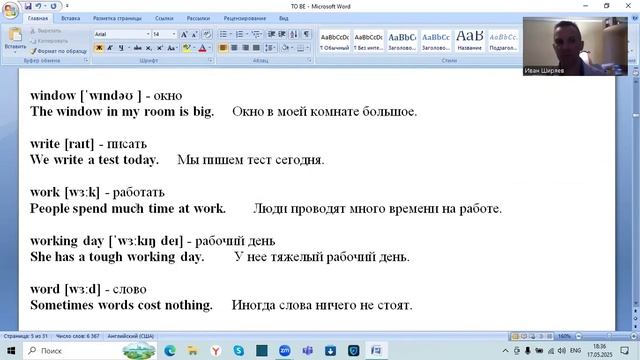
Task: Click the page count in status bar
Action: (x=26, y=336)
